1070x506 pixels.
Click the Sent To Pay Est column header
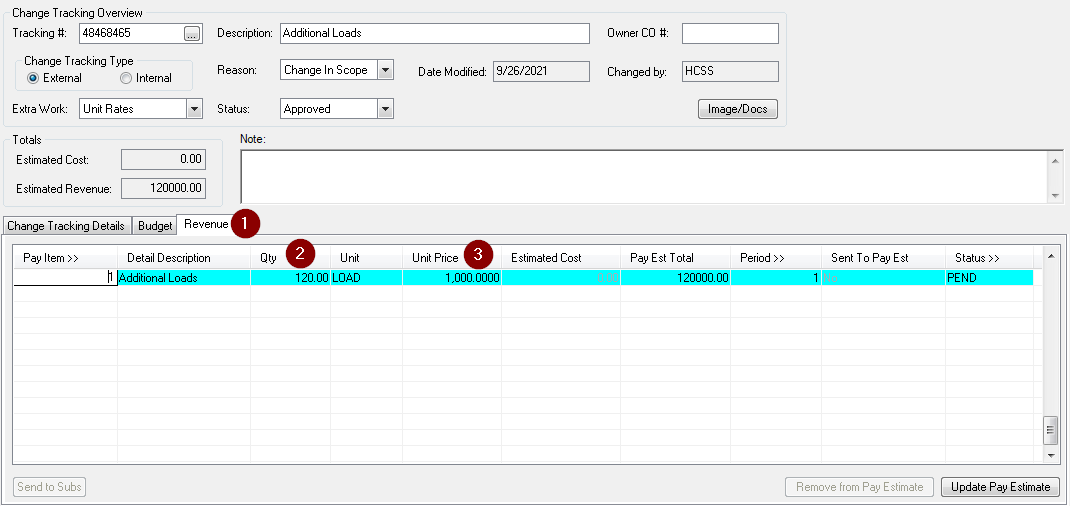[x=883, y=258]
